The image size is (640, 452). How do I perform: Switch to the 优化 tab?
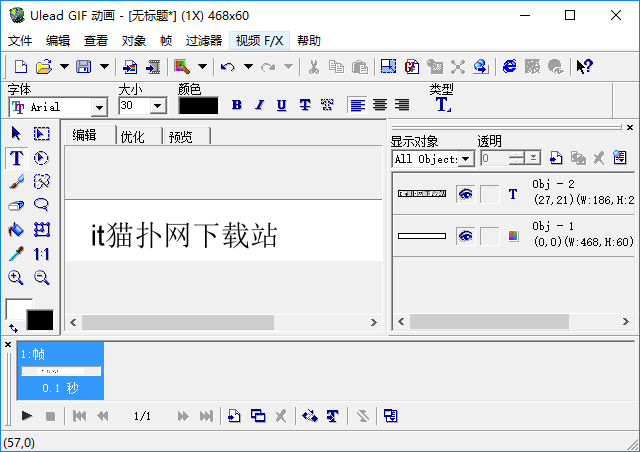(133, 137)
